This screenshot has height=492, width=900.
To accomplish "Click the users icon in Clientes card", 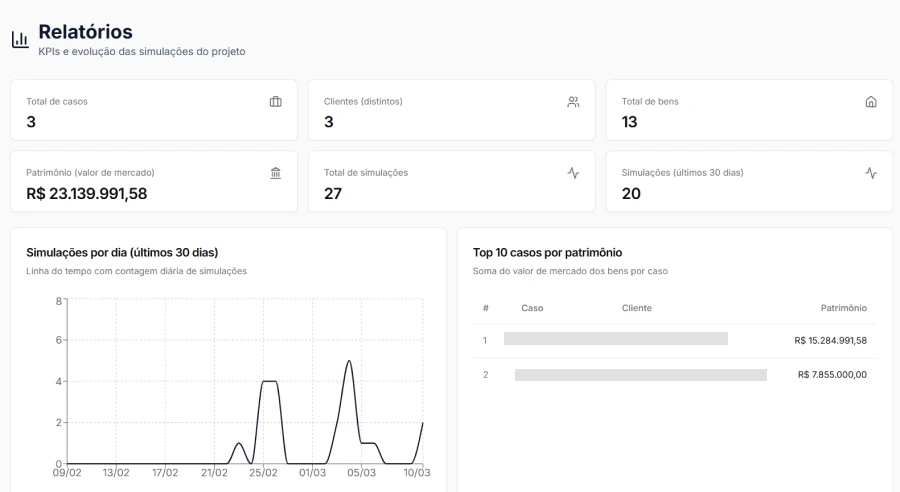I will [573, 102].
